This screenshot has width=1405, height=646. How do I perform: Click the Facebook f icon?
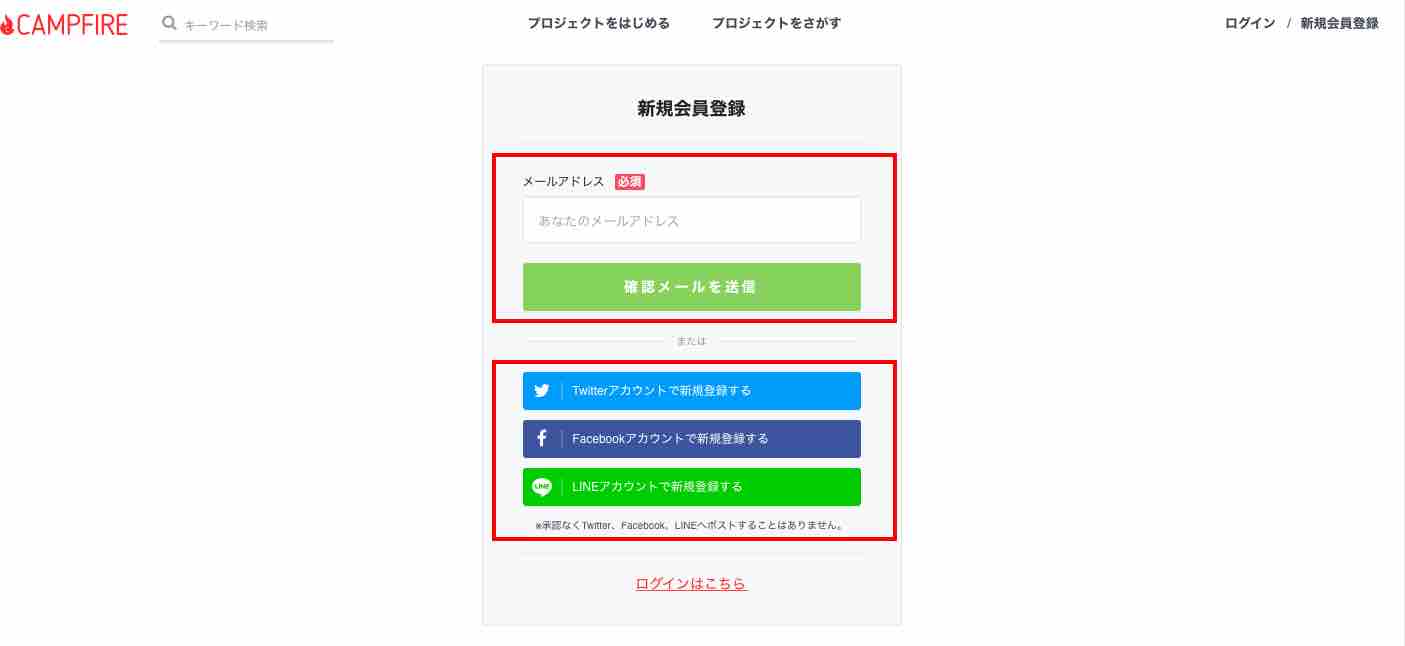click(542, 438)
